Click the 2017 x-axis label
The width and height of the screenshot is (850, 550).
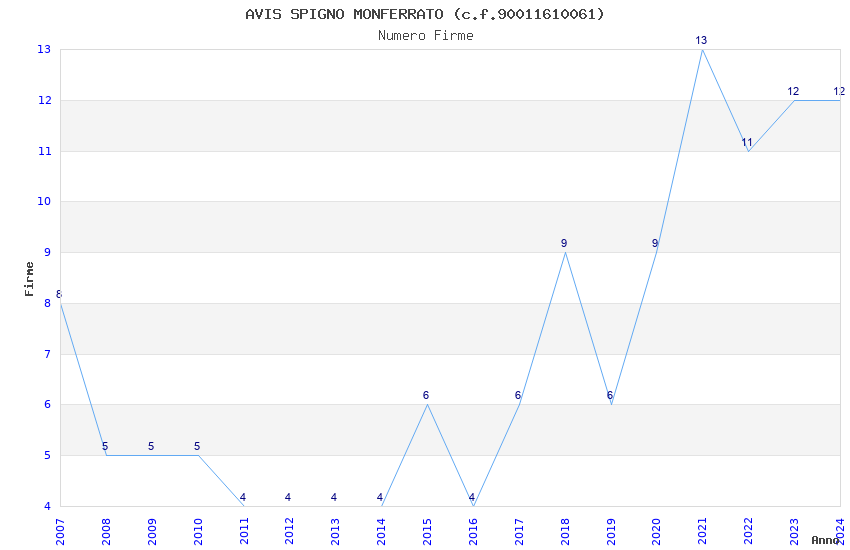[519, 532]
